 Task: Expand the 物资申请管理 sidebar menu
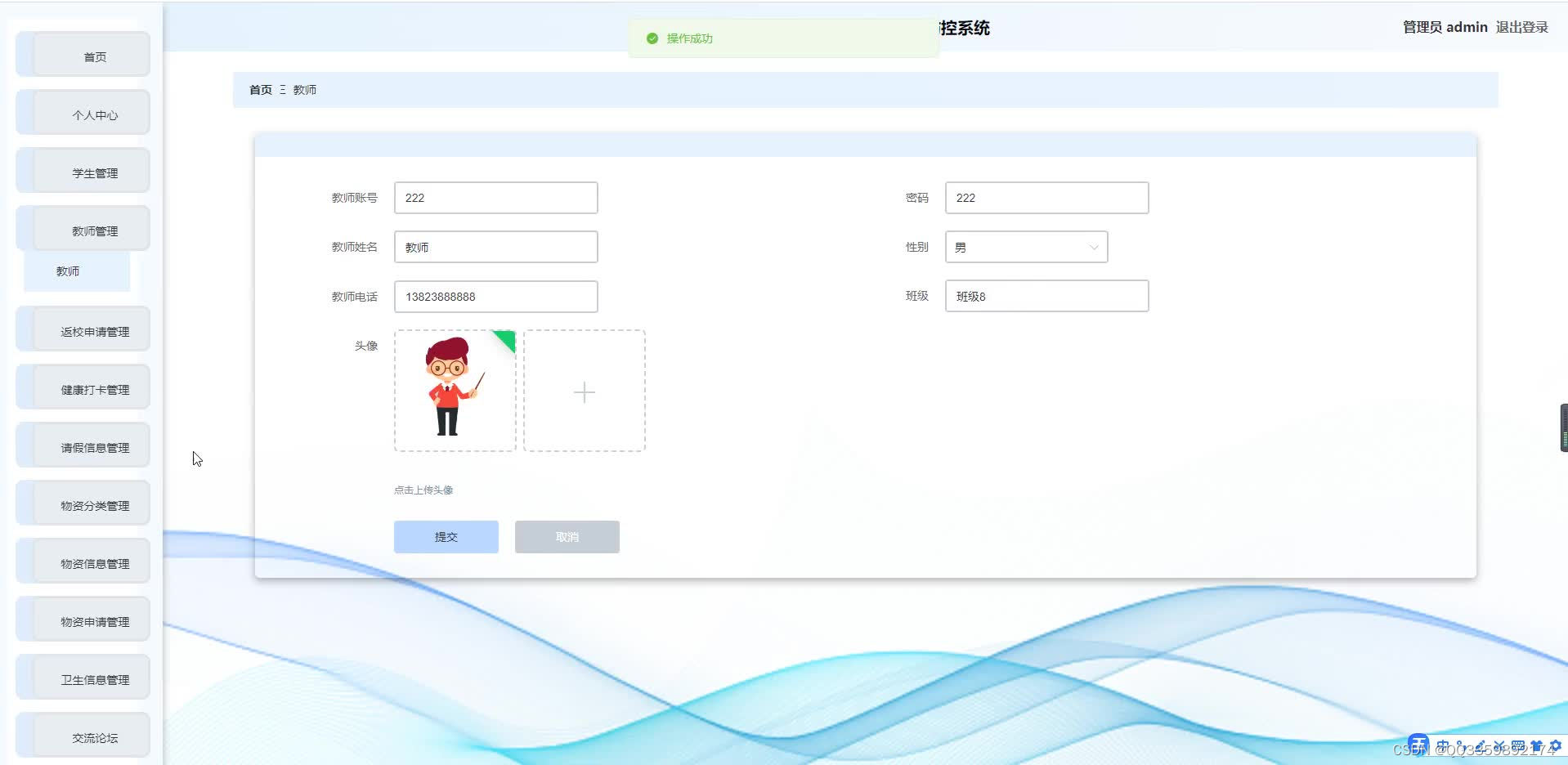[x=83, y=620]
